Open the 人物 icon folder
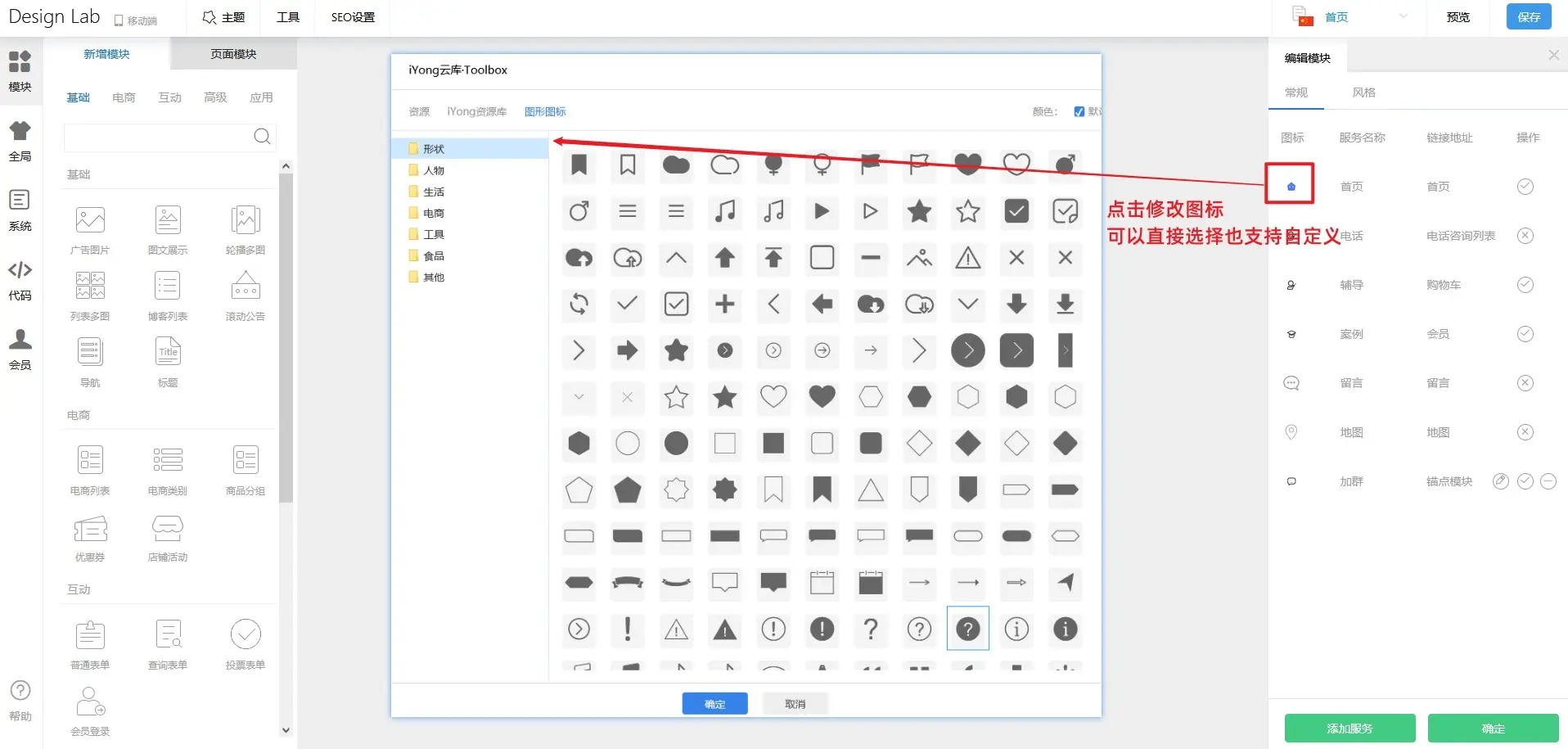This screenshot has height=749, width=1568. pyautogui.click(x=434, y=170)
